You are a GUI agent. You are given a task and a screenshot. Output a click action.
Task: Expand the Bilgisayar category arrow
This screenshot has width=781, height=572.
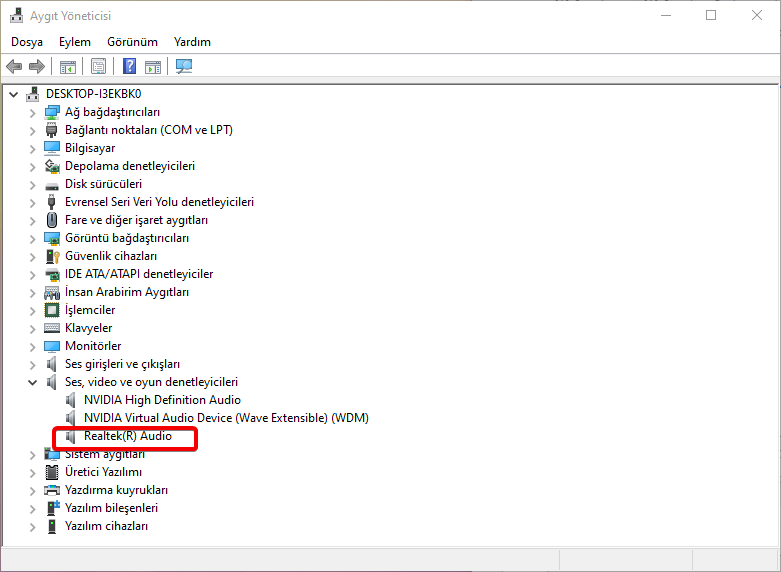[32, 149]
